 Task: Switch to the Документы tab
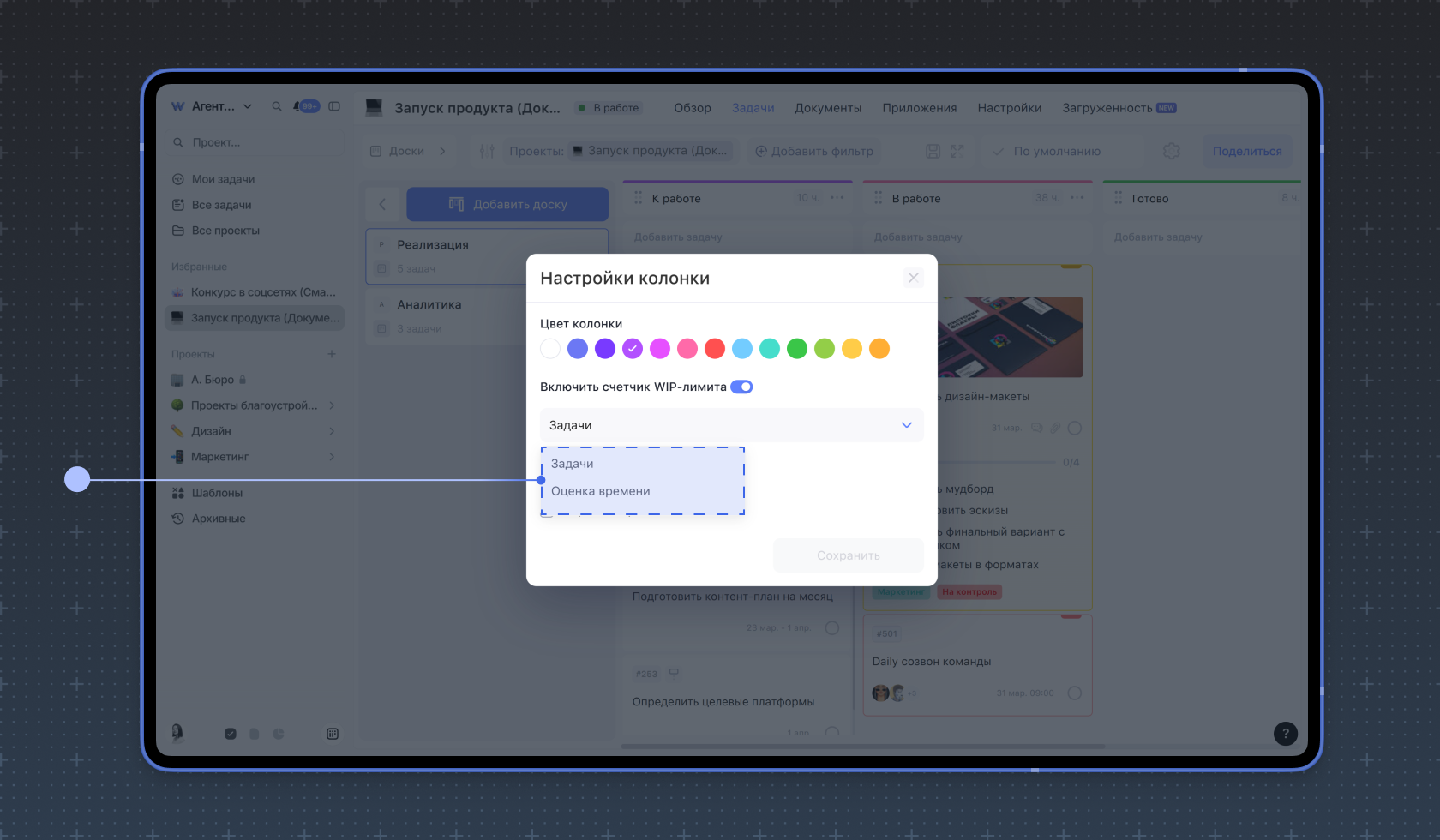pyautogui.click(x=827, y=108)
